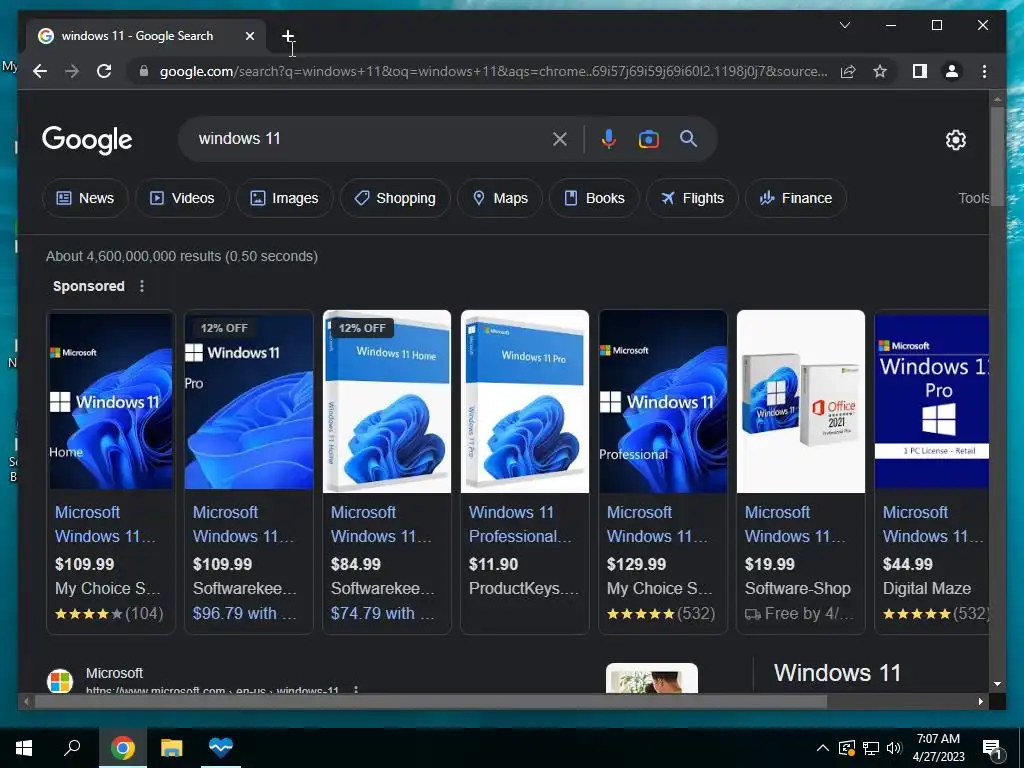The width and height of the screenshot is (1024, 768).
Task: Click the (104) star rating reviews
Action: click(109, 613)
